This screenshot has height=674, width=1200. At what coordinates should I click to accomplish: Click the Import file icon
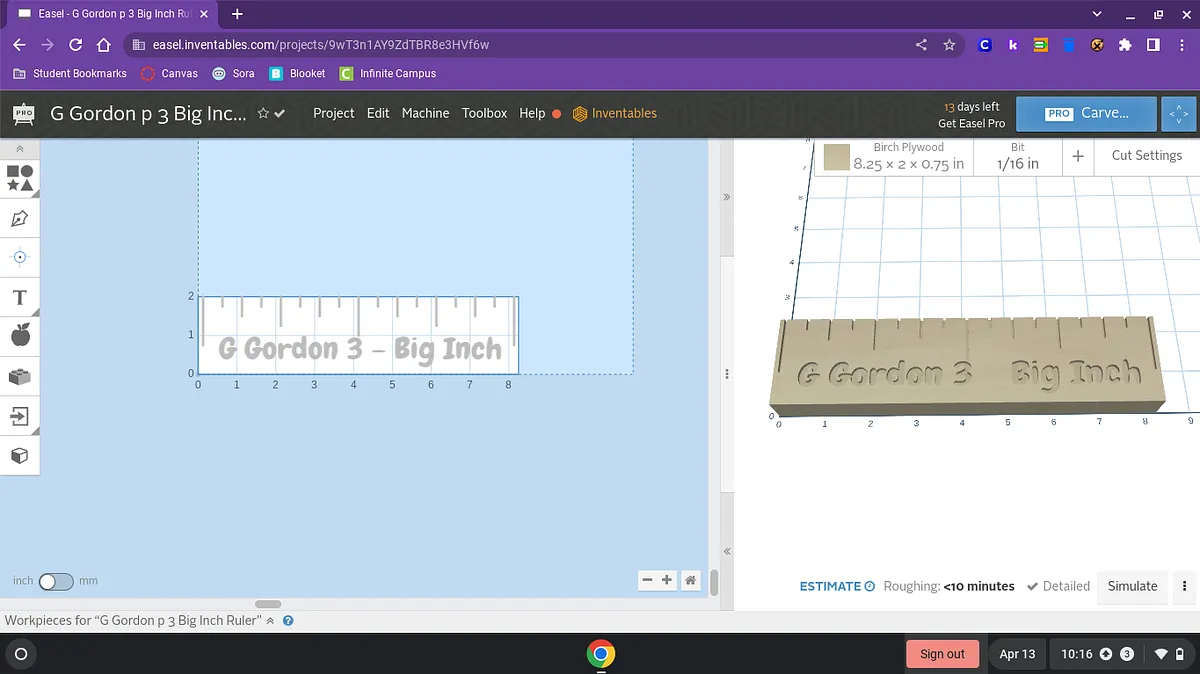point(20,415)
